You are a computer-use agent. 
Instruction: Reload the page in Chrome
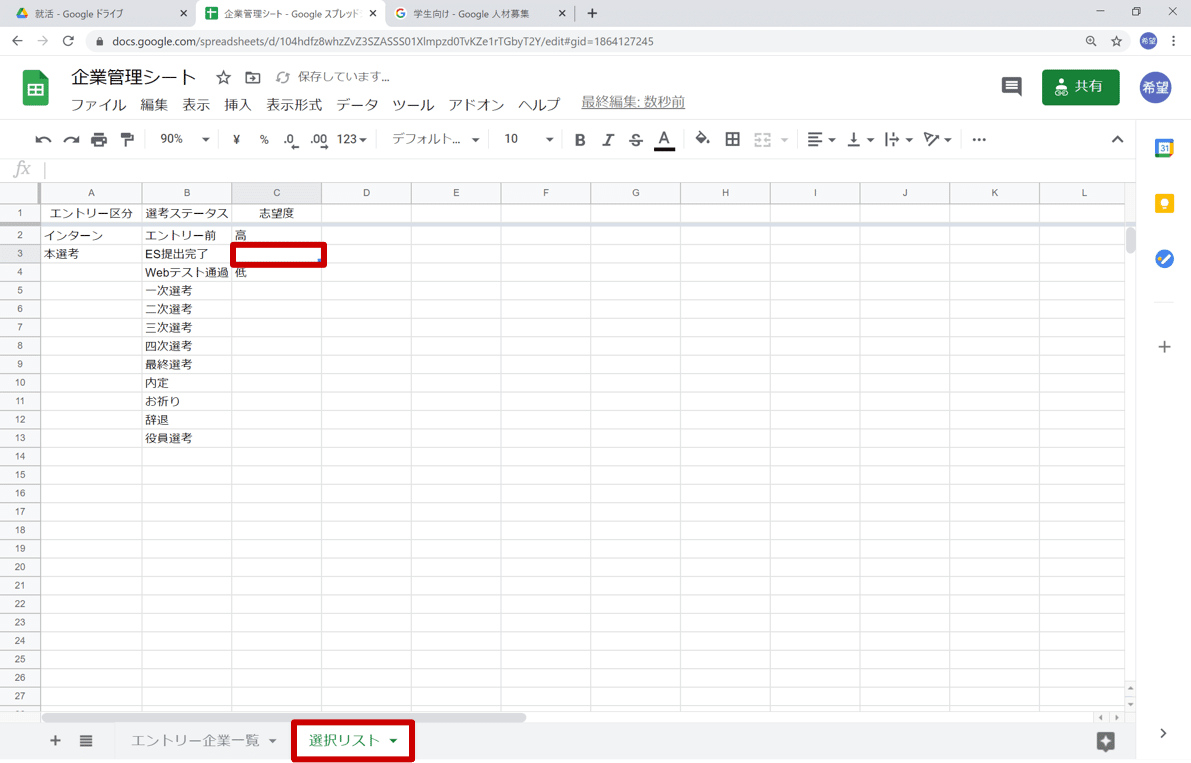68,41
